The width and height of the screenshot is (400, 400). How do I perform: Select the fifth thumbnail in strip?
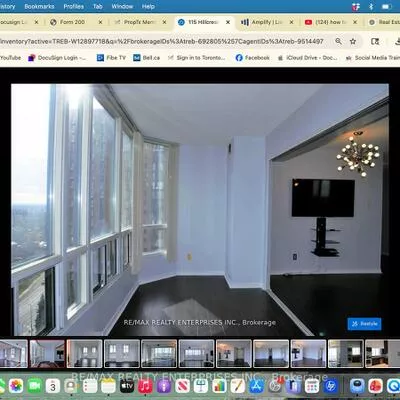(x=159, y=354)
